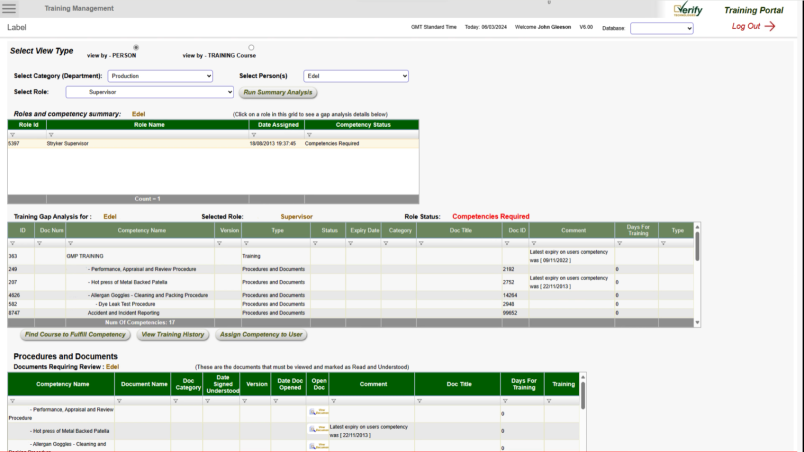This screenshot has height=452, width=804.
Task: Click filter icon under Date Assigned column
Action: pos(251,134)
